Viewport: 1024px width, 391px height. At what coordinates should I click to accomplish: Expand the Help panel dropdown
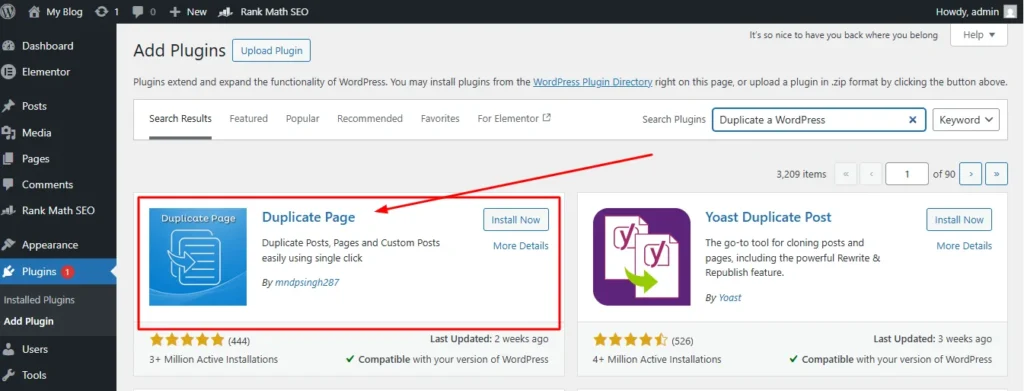979,35
